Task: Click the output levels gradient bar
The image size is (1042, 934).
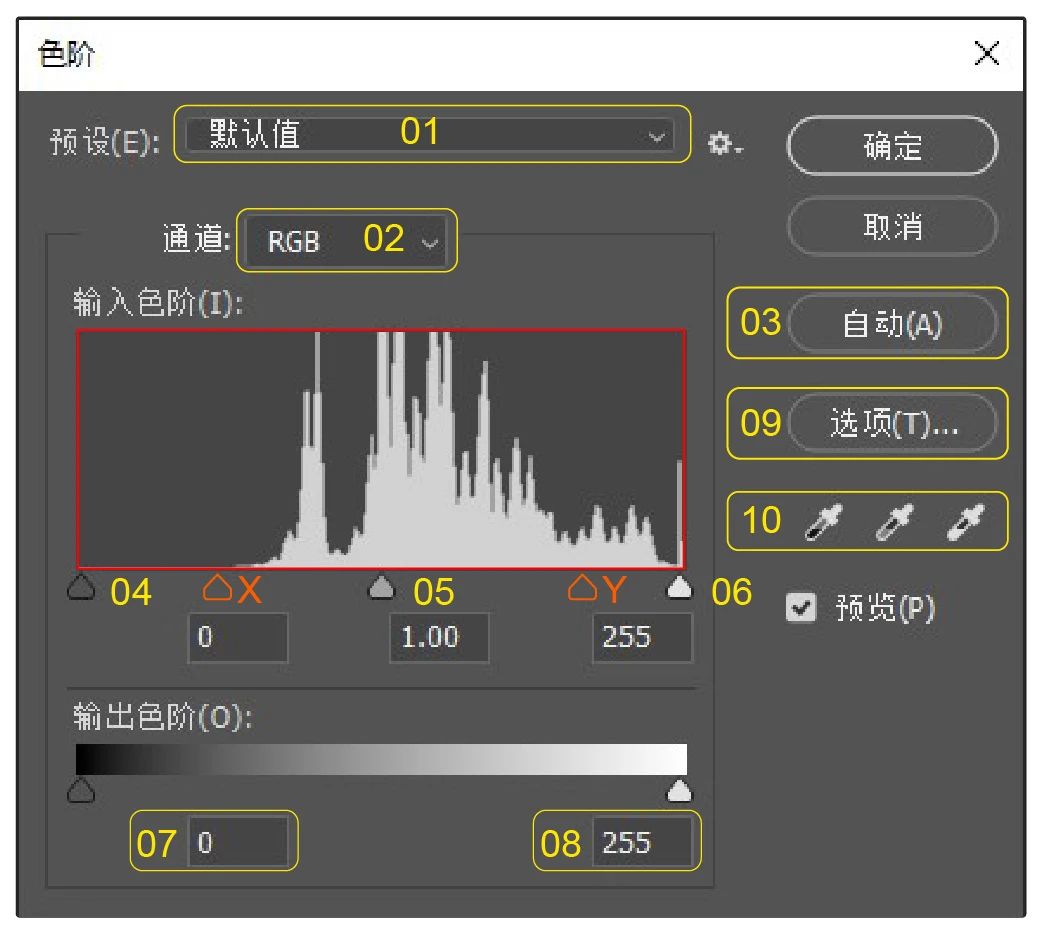Action: (x=381, y=759)
